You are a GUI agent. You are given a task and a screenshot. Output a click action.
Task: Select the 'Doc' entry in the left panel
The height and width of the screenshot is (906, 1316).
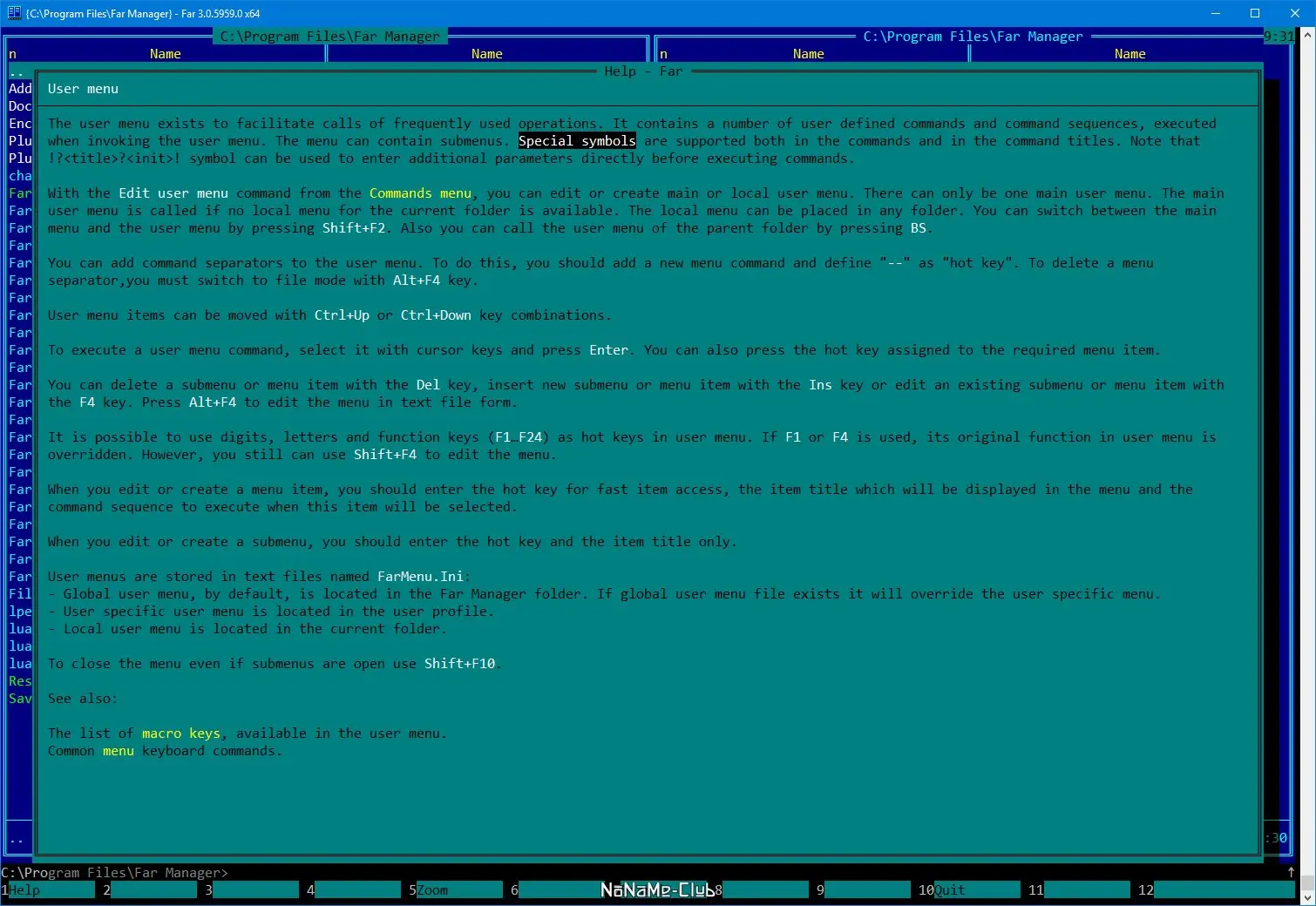[20, 106]
